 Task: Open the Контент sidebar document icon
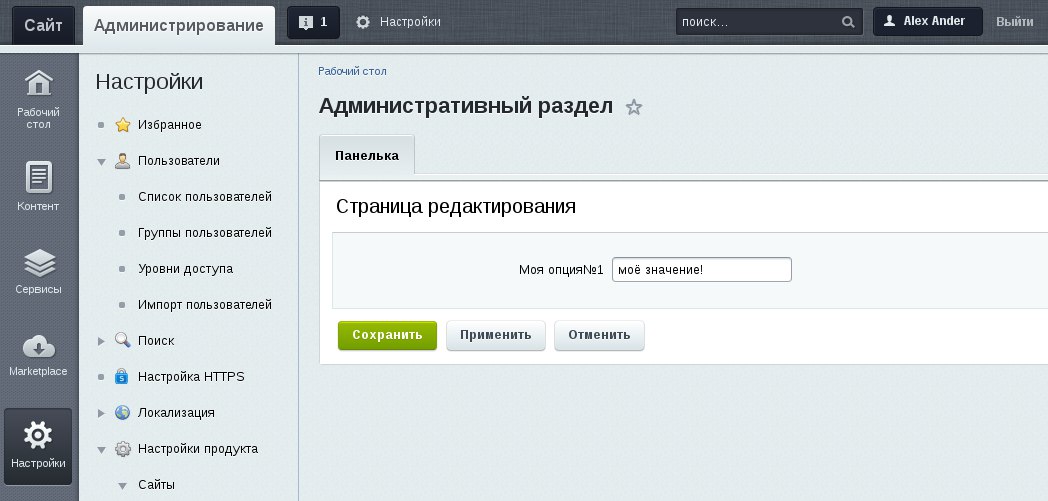coord(39,177)
